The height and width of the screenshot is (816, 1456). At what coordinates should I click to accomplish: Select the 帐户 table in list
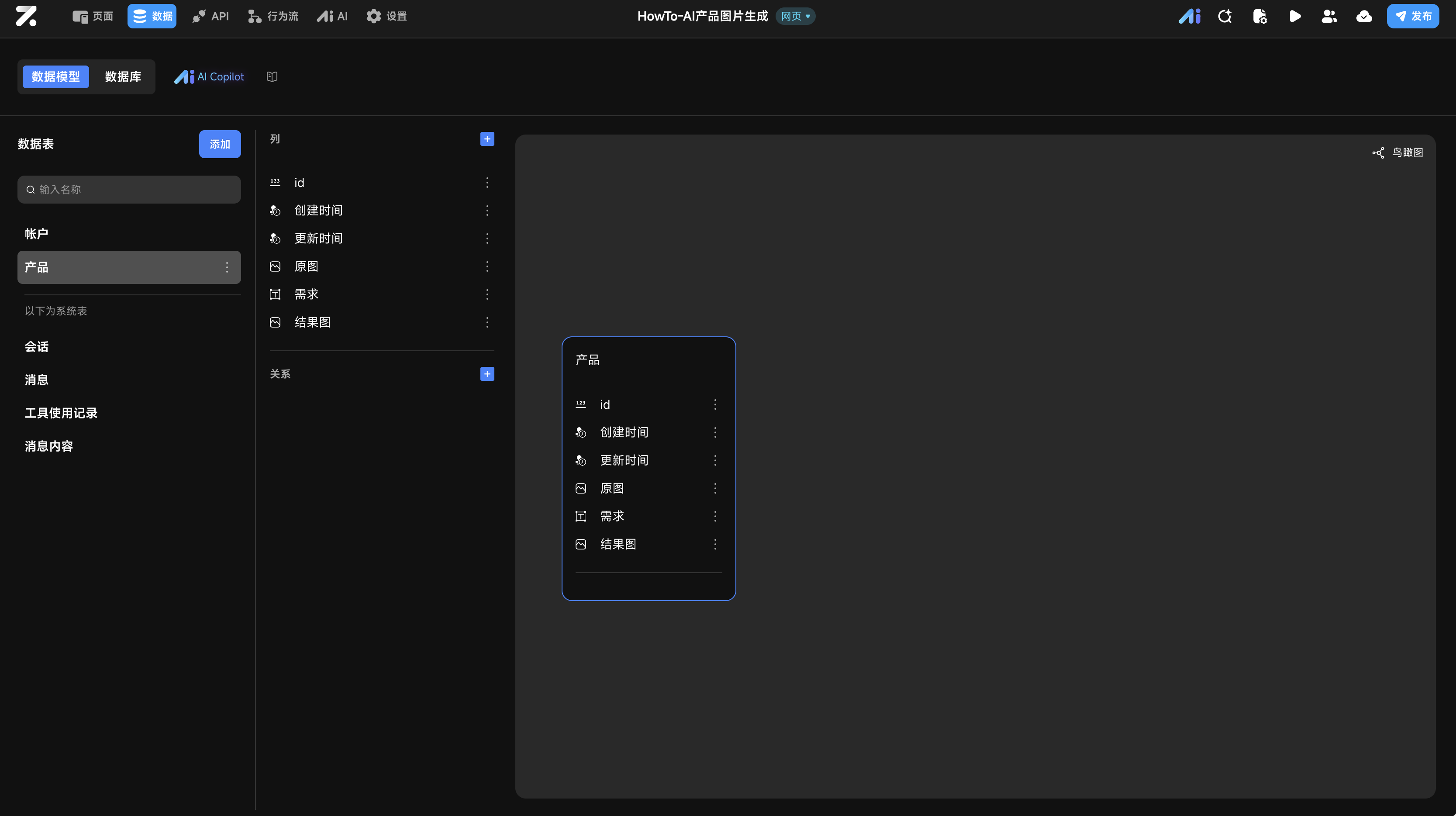click(x=37, y=234)
